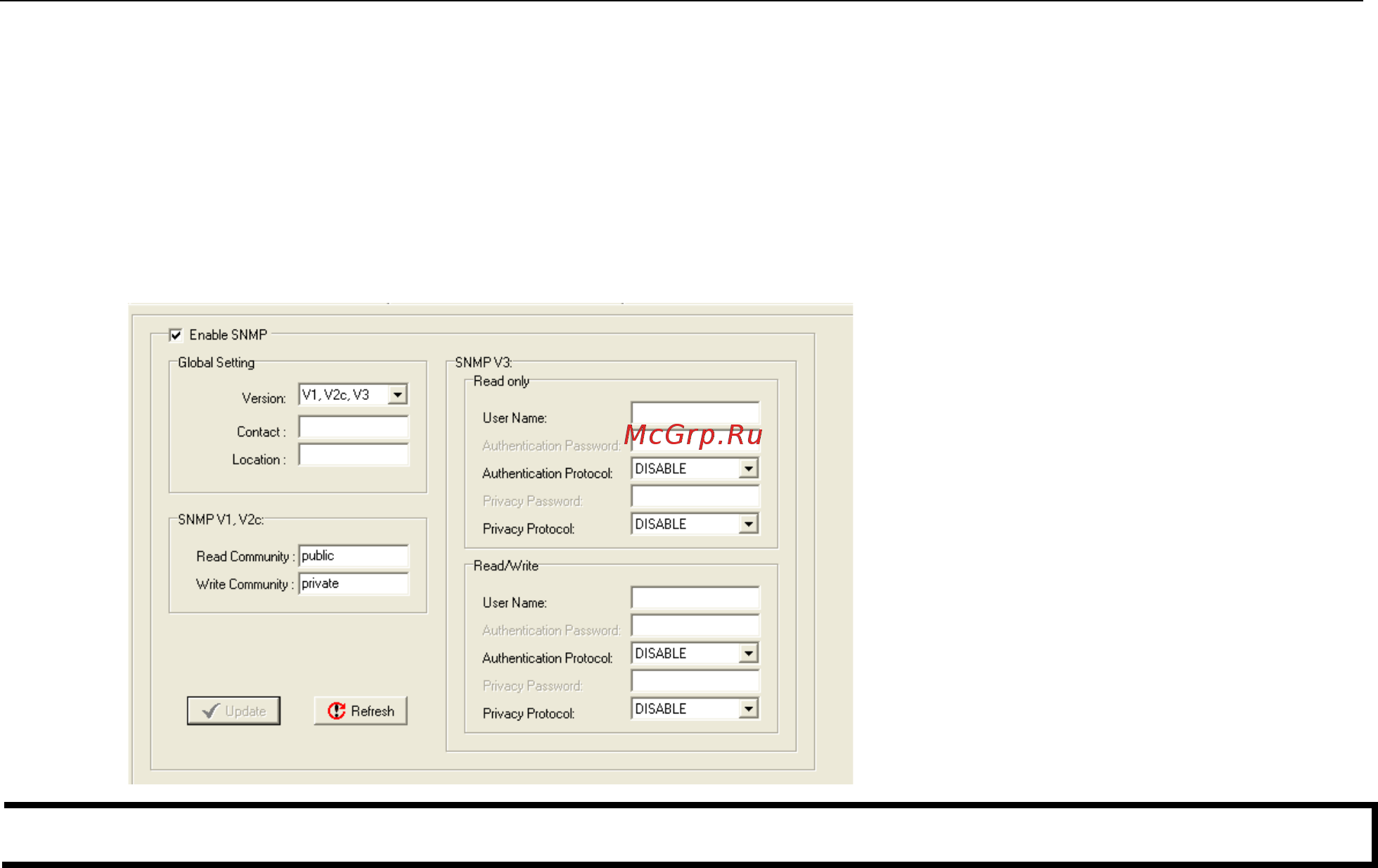Click the Refresh button
The width and height of the screenshot is (1378, 868).
[361, 711]
